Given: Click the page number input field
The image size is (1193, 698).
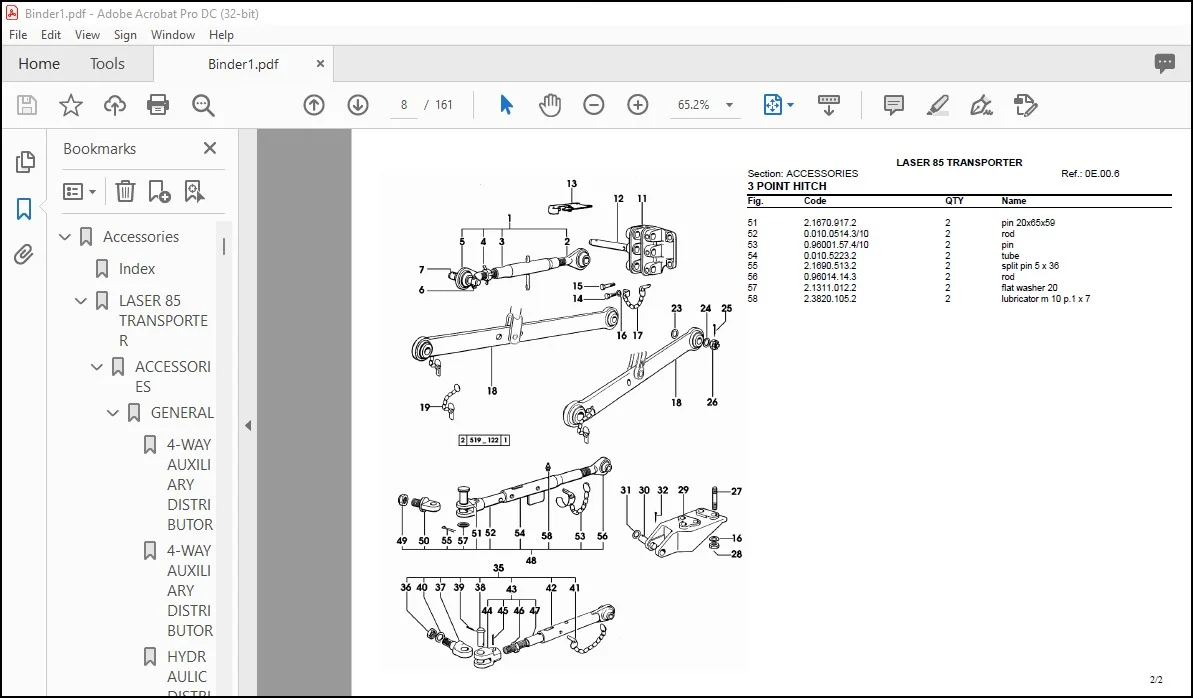Looking at the screenshot, I should [x=404, y=105].
